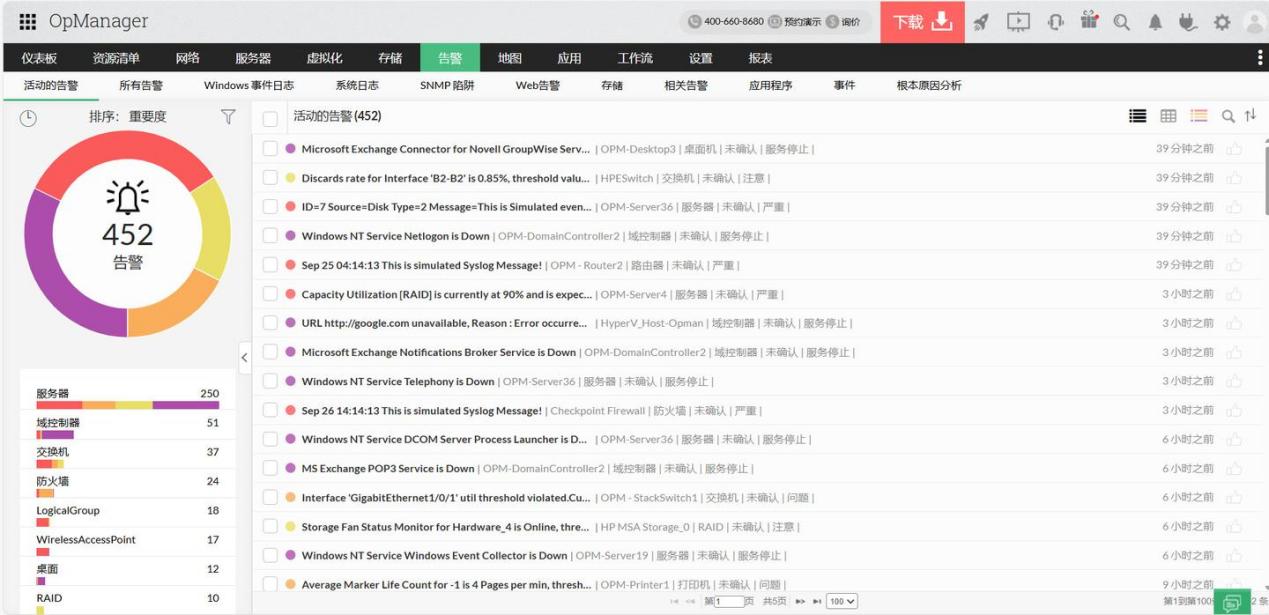
Task: Select the WirelessAccessPoint 17 category row
Action: pos(127,542)
